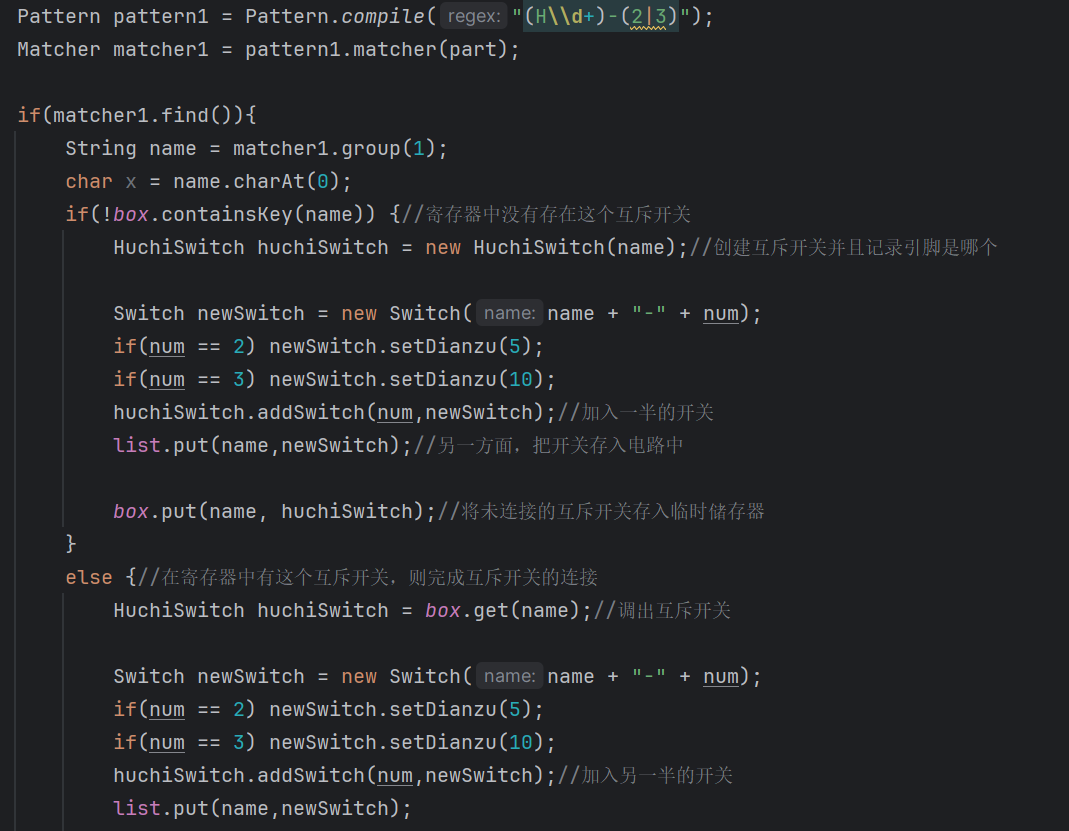Click the last line 'list.put(name,newSwitch);'
Image resolution: width=1069 pixels, height=831 pixels.
click(262, 809)
